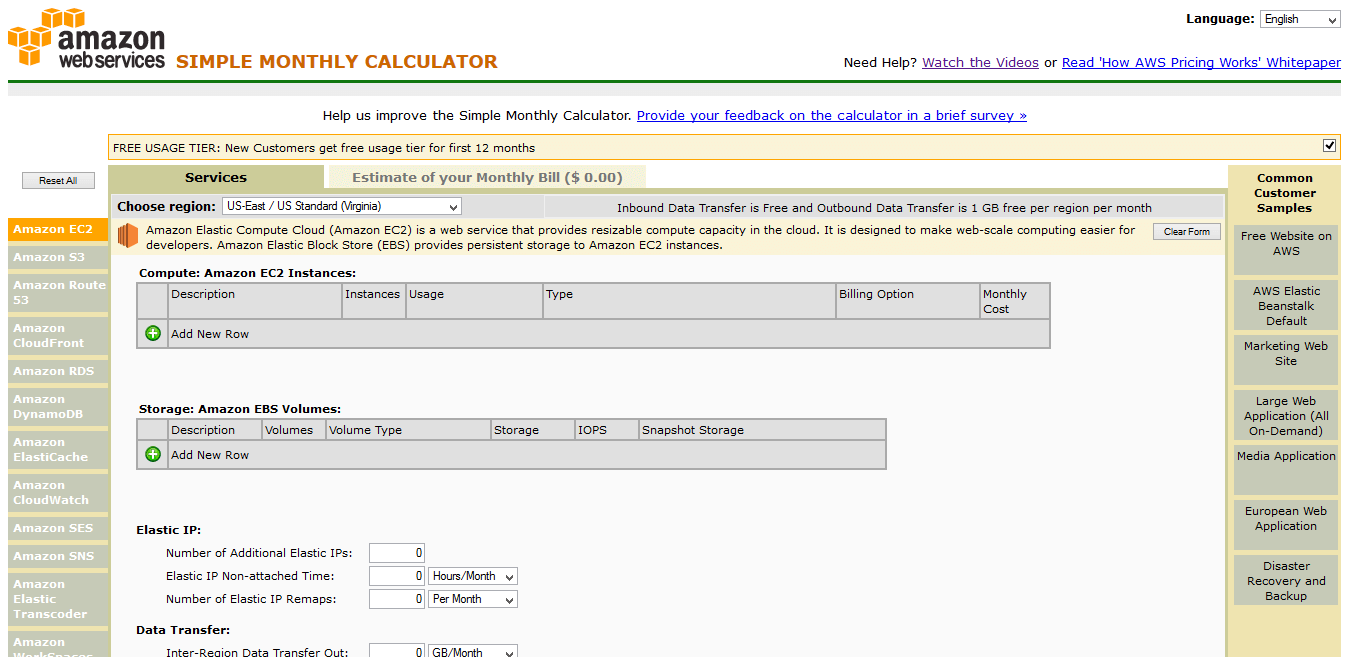
Task: Load the Free Website on AWS sample
Action: (x=1286, y=250)
